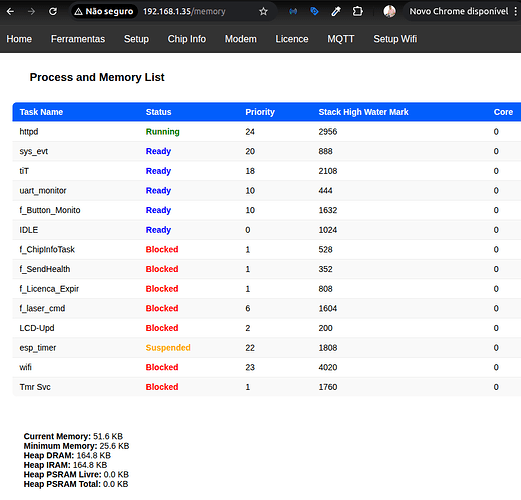Click the Task Name column header
Image resolution: width=521 pixels, height=500 pixels.
41,112
